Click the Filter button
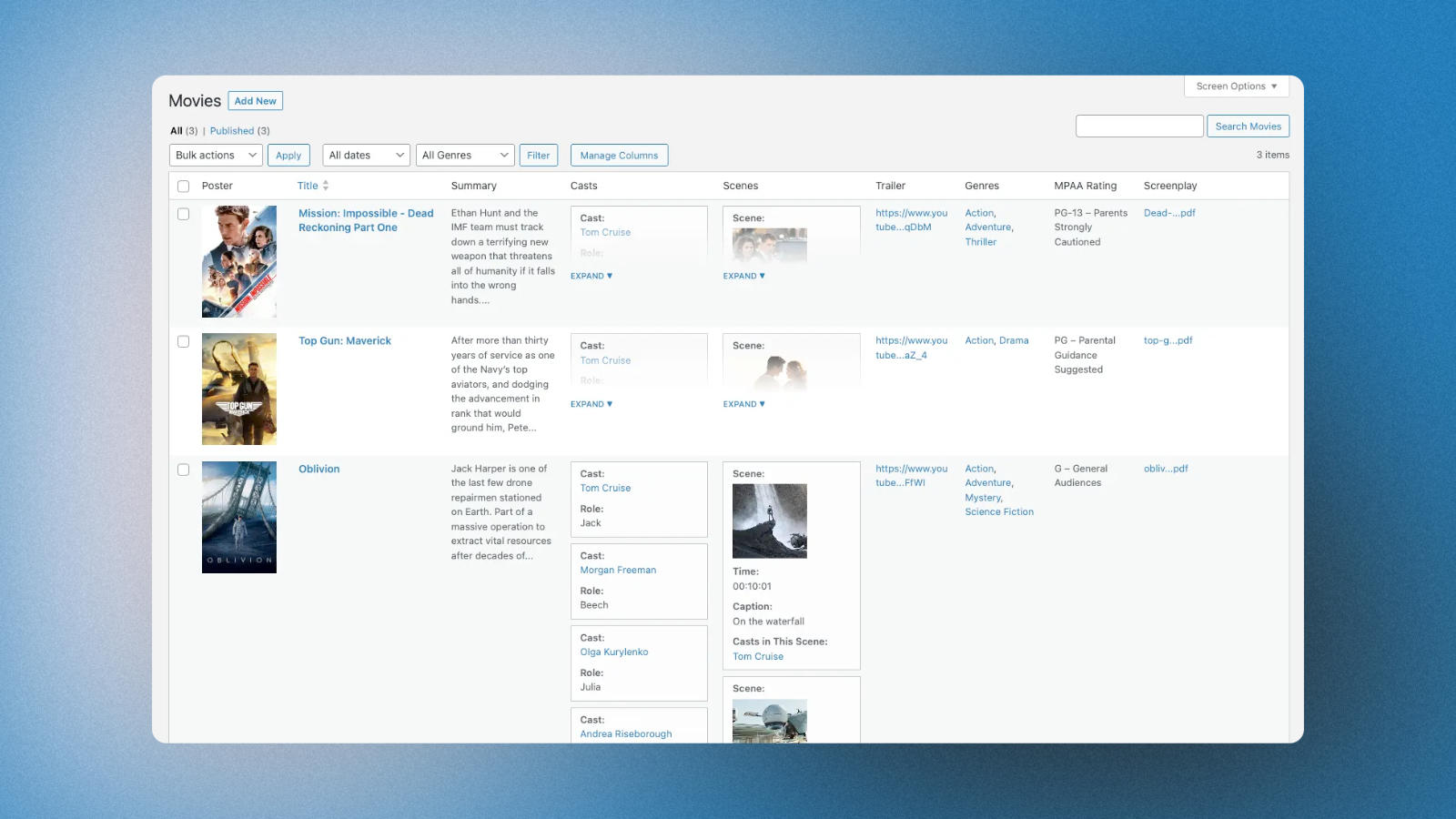Viewport: 1456px width, 819px height. pyautogui.click(x=539, y=155)
